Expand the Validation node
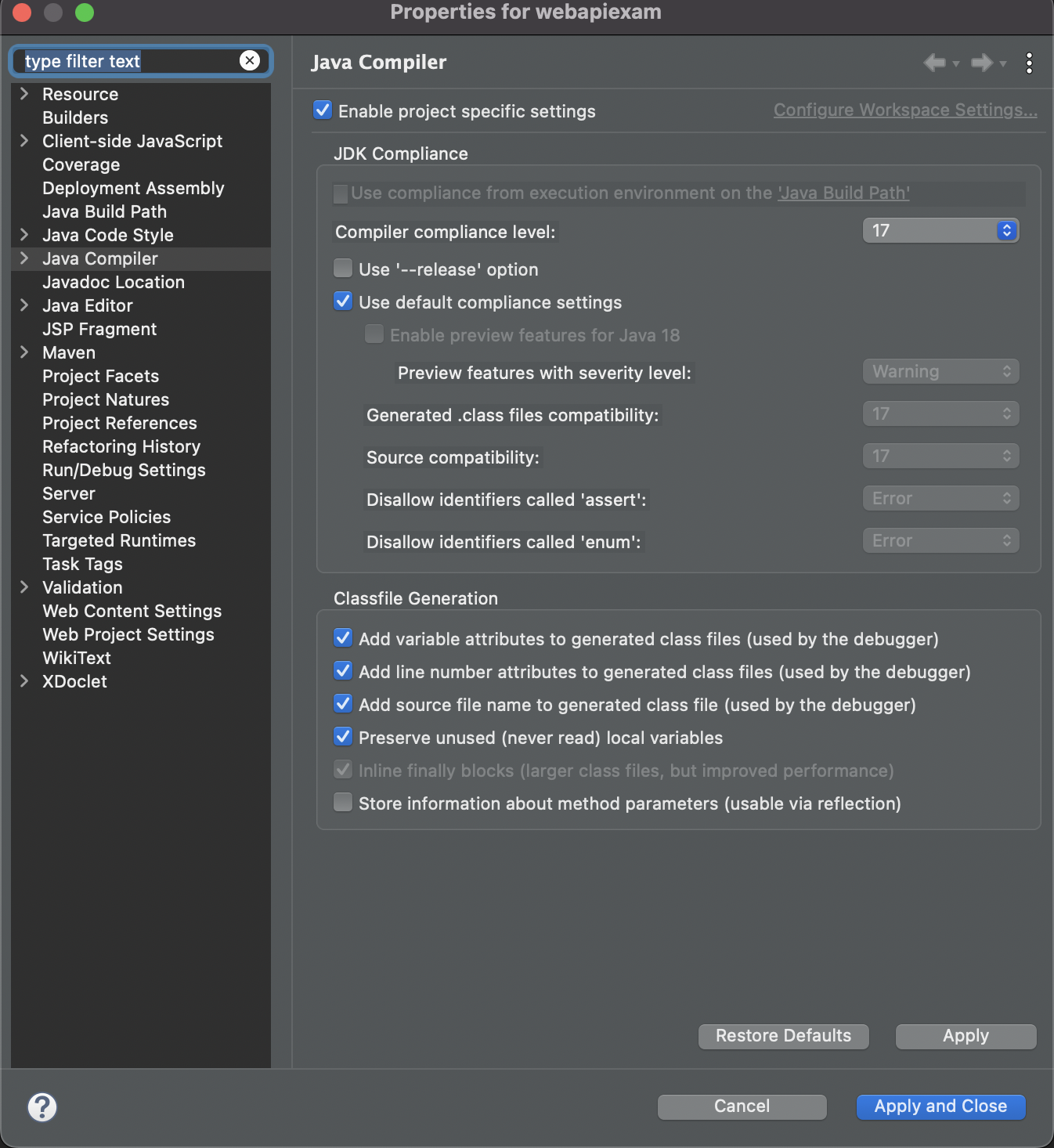Image resolution: width=1054 pixels, height=1148 pixels. click(x=24, y=587)
